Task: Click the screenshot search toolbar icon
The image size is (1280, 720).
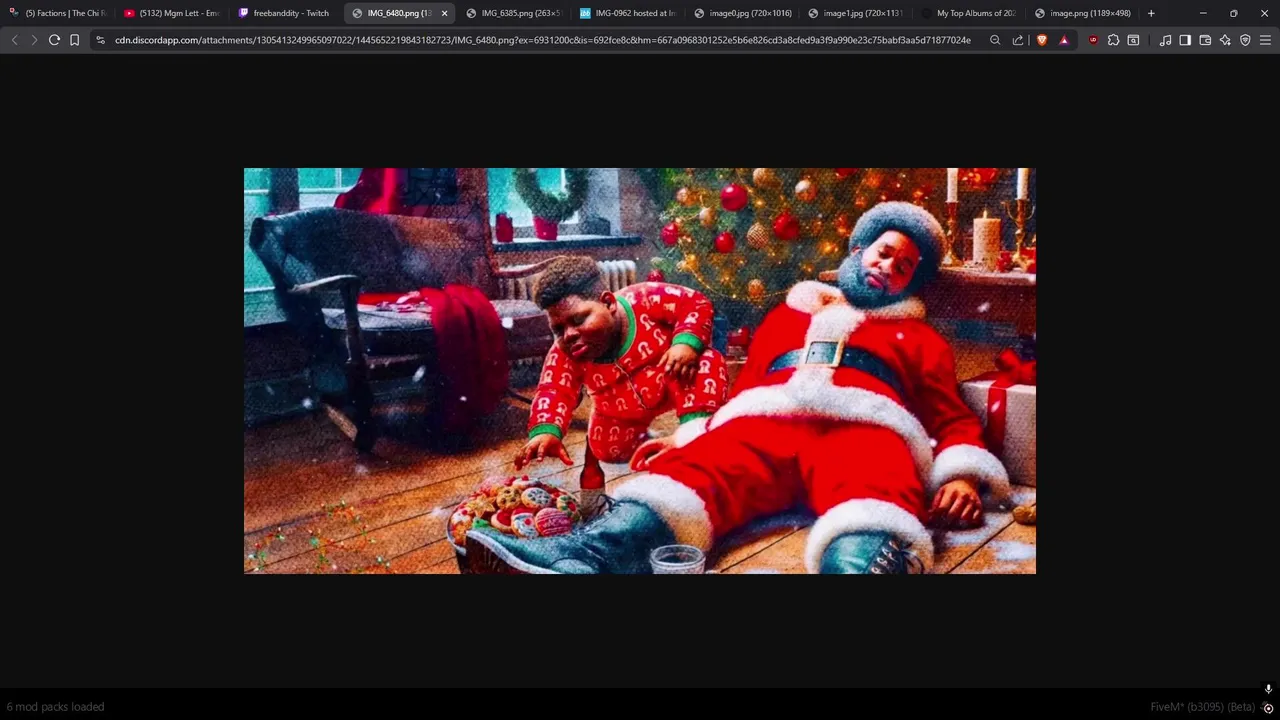Action: tap(1133, 40)
